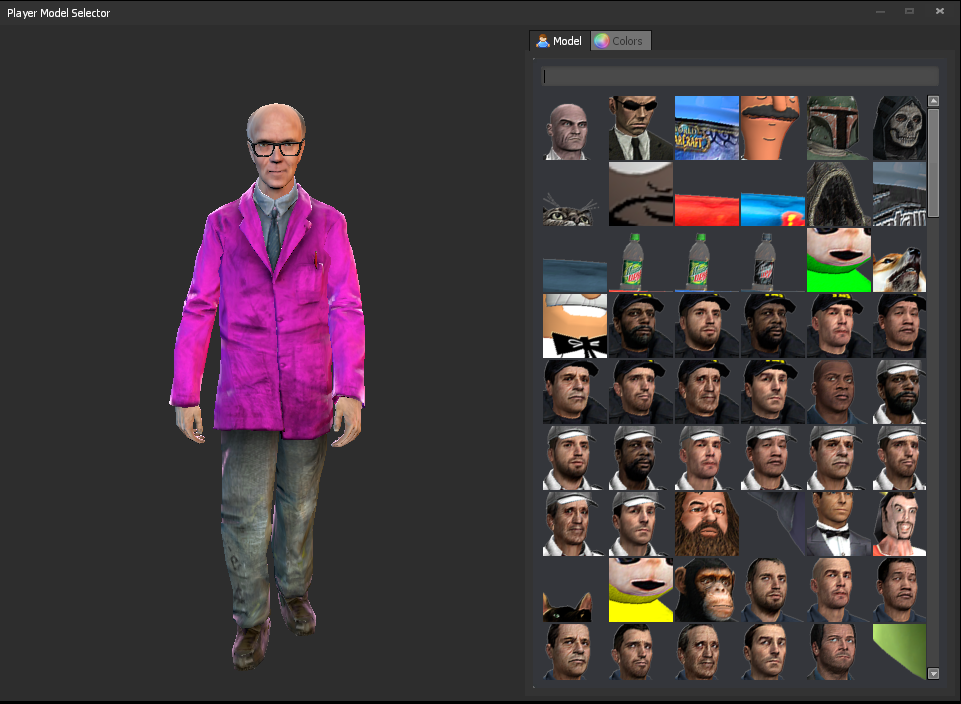Choose the tuxedo man with bow tie
The height and width of the screenshot is (704, 961).
point(838,523)
